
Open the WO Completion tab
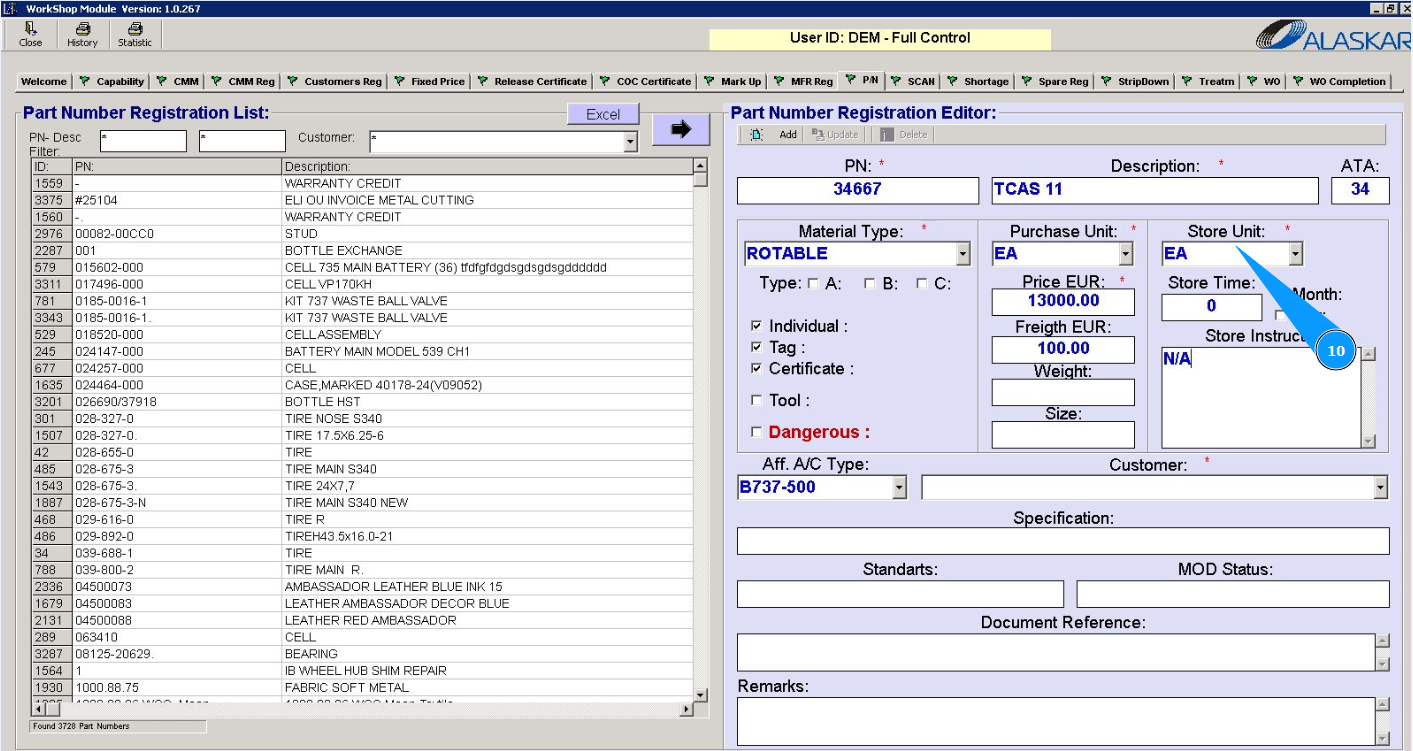[x=1339, y=81]
